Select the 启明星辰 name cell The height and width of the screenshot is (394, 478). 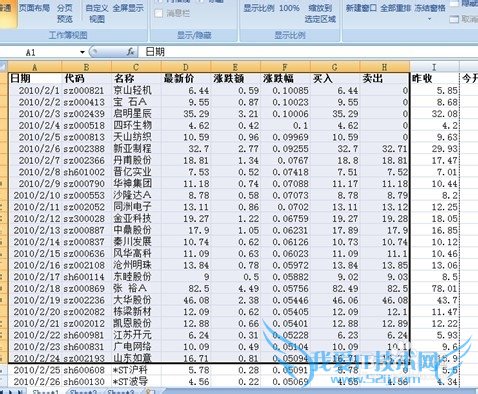pyautogui.click(x=136, y=114)
